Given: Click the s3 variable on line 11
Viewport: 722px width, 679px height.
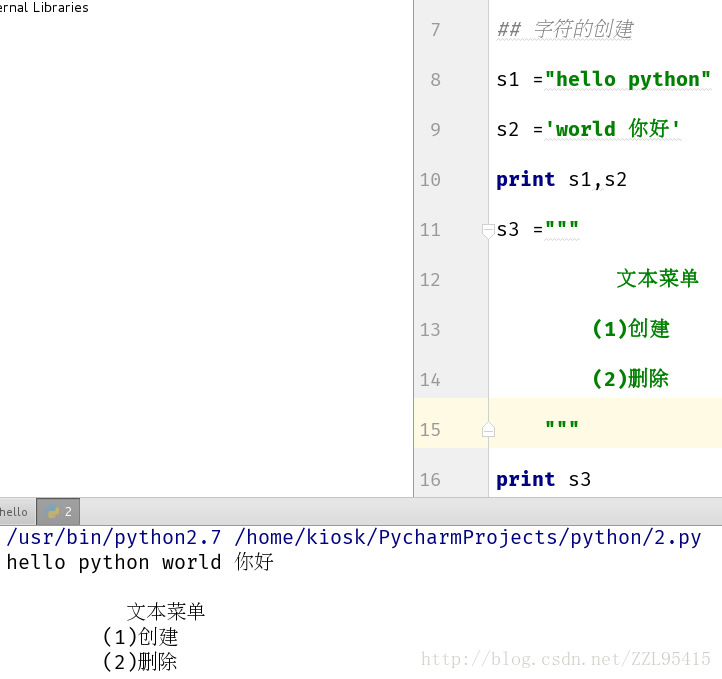Looking at the screenshot, I should (507, 230).
